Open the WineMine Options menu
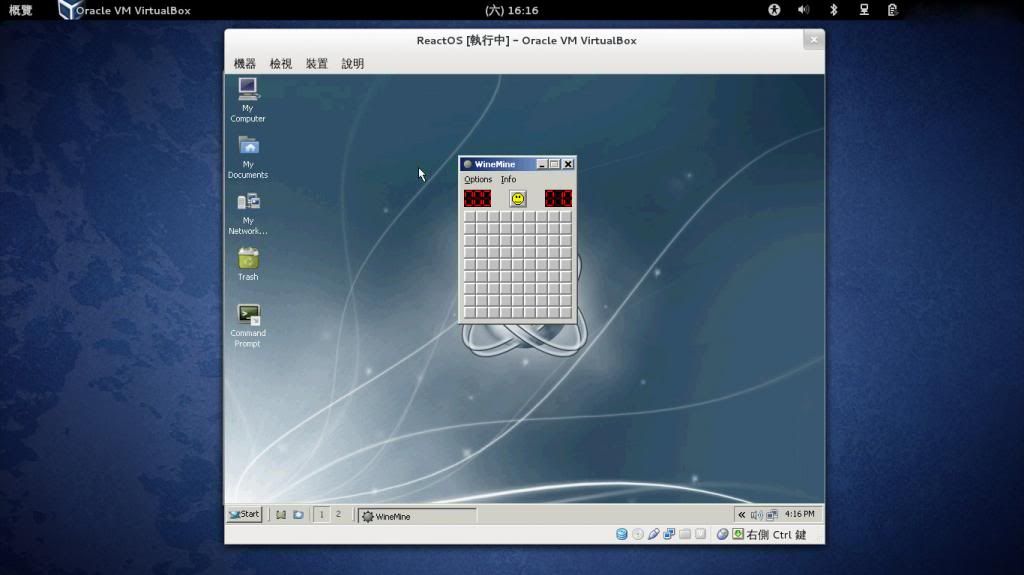The width and height of the screenshot is (1024, 575). tap(478, 179)
